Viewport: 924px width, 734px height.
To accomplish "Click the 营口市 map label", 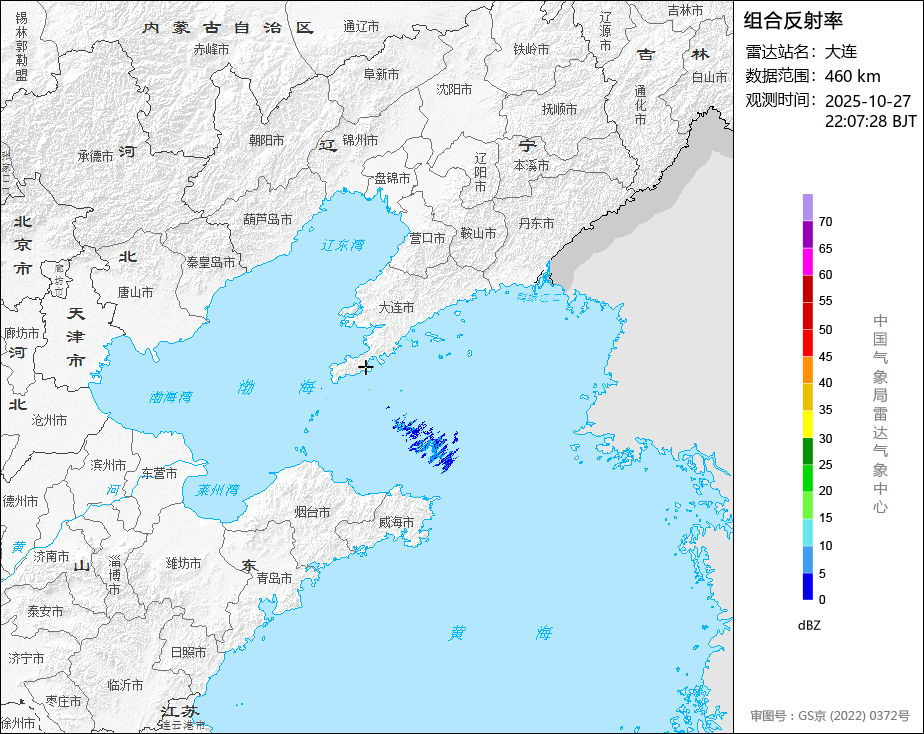I will (x=427, y=238).
